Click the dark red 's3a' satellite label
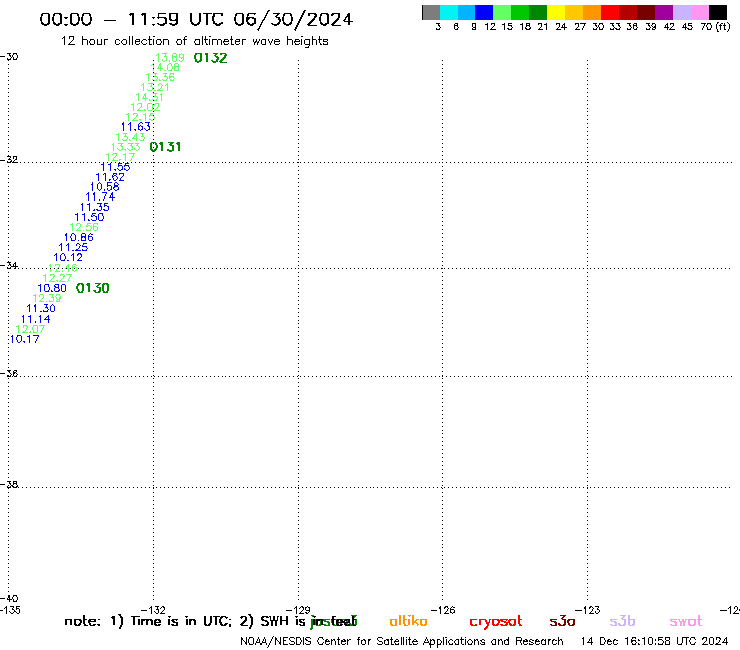740x650 pixels. click(562, 622)
